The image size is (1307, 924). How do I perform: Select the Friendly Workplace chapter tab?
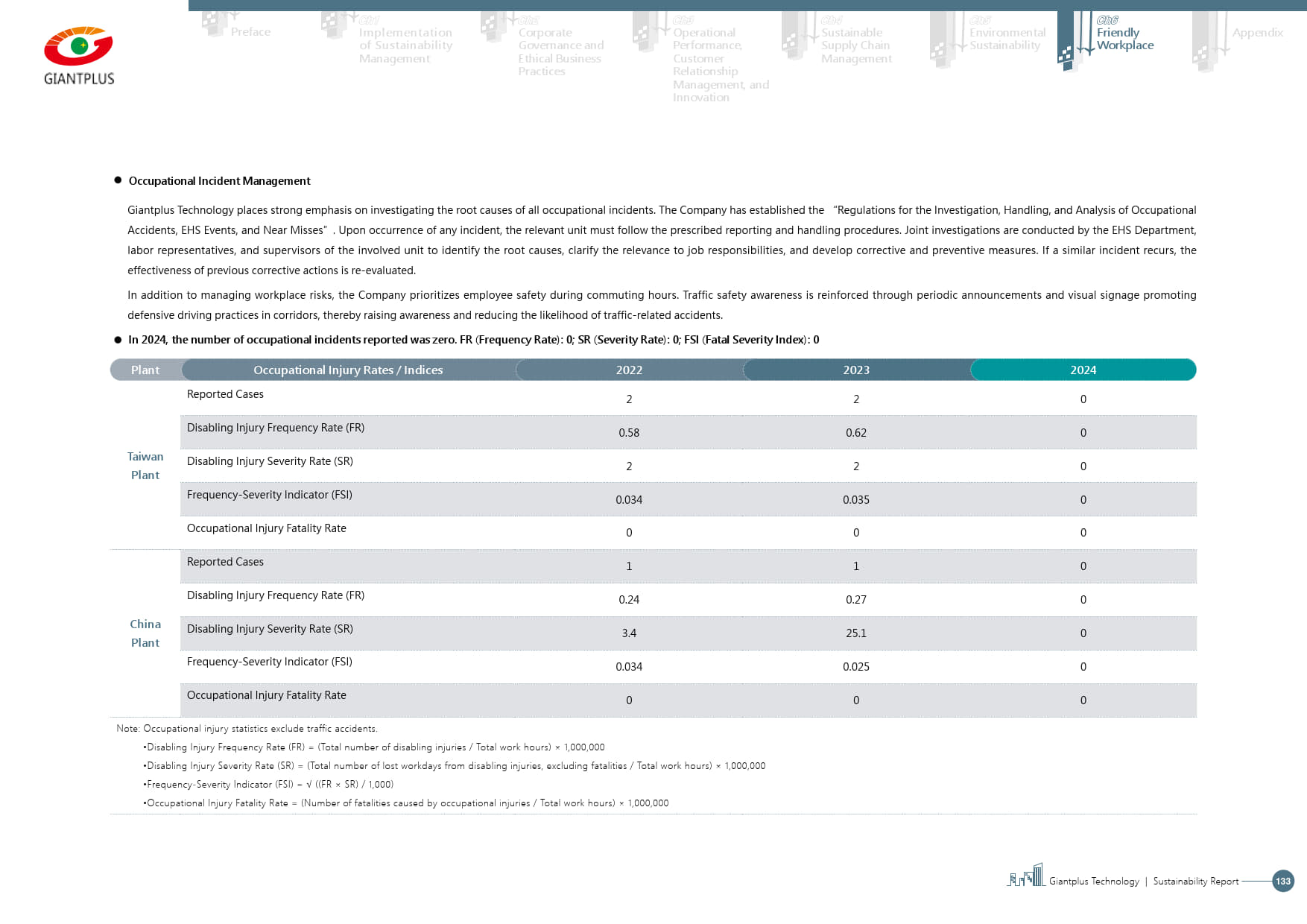1124,39
